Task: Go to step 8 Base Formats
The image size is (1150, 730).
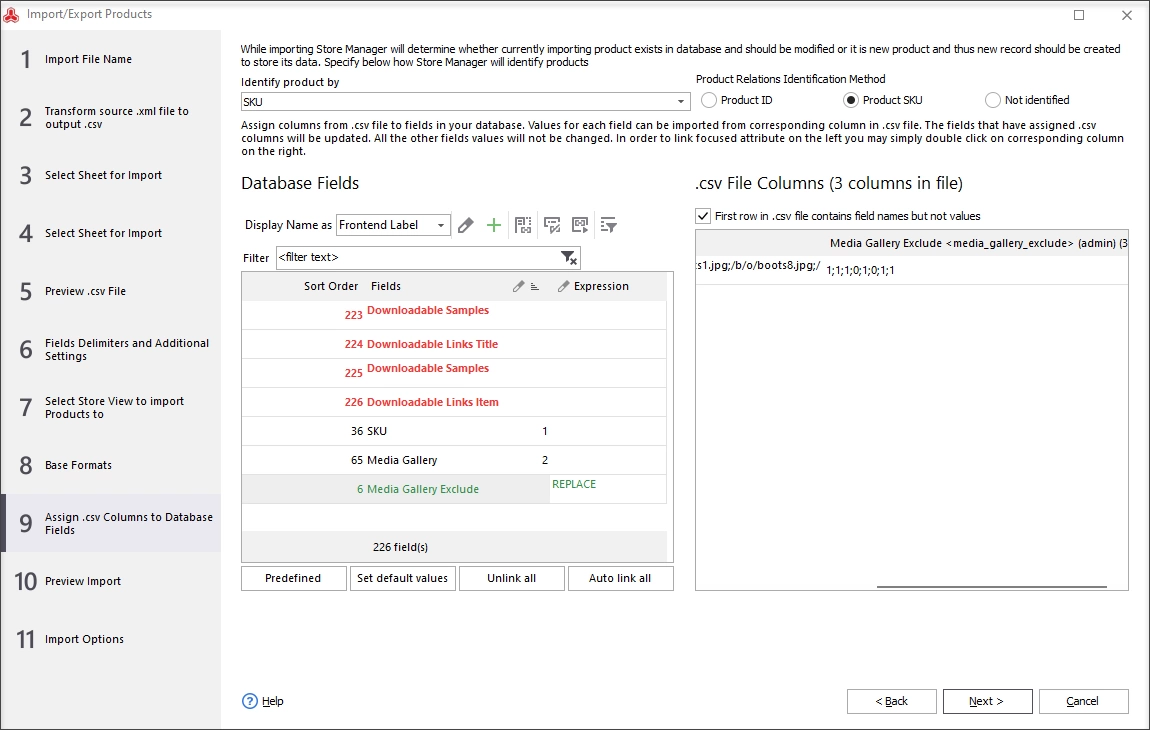Action: 111,465
